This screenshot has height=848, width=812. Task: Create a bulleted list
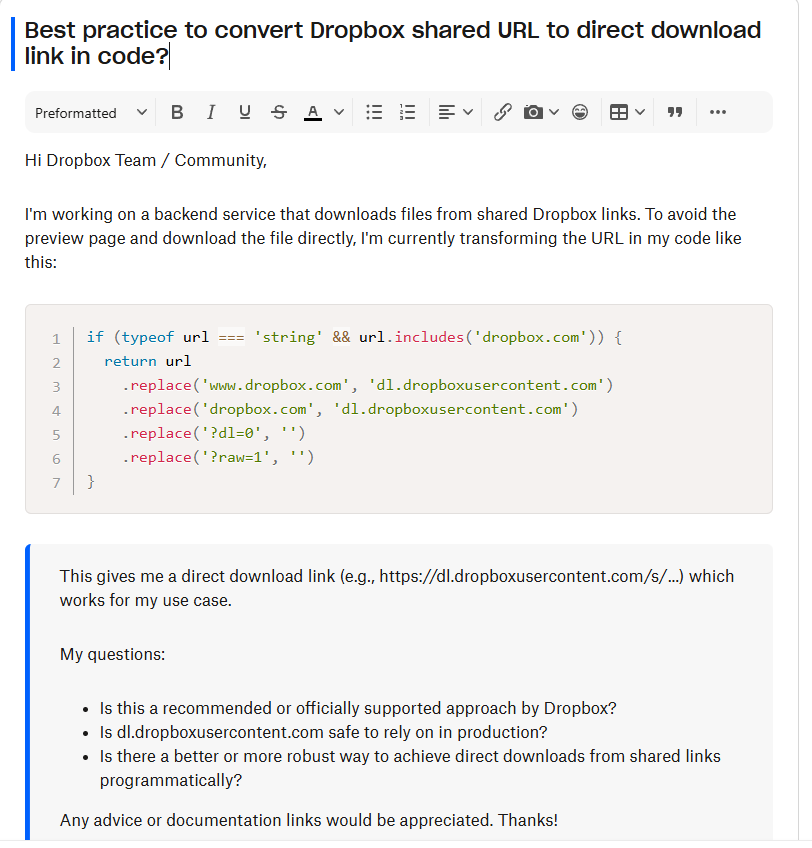374,112
